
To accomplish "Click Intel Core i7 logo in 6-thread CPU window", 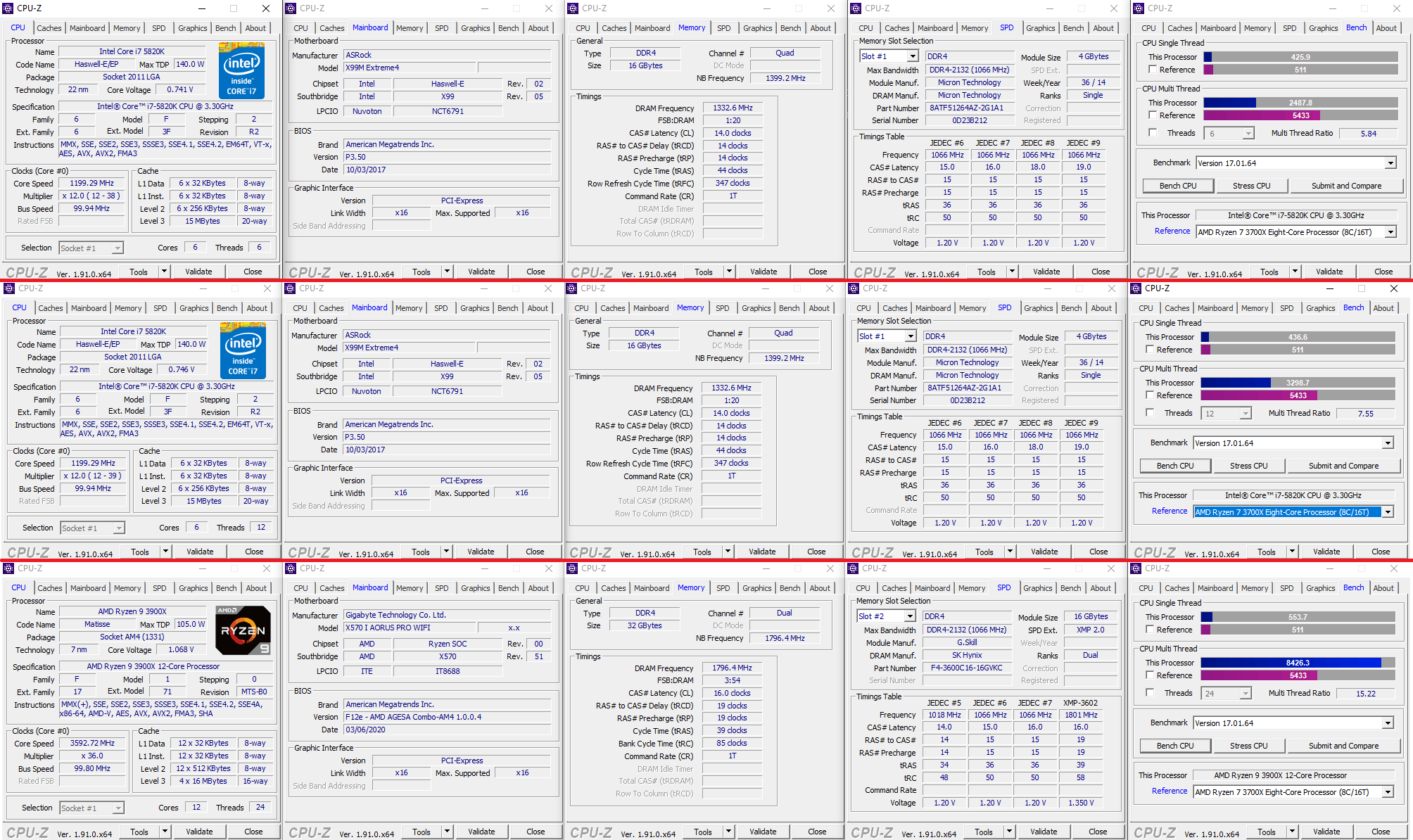I will point(241,70).
